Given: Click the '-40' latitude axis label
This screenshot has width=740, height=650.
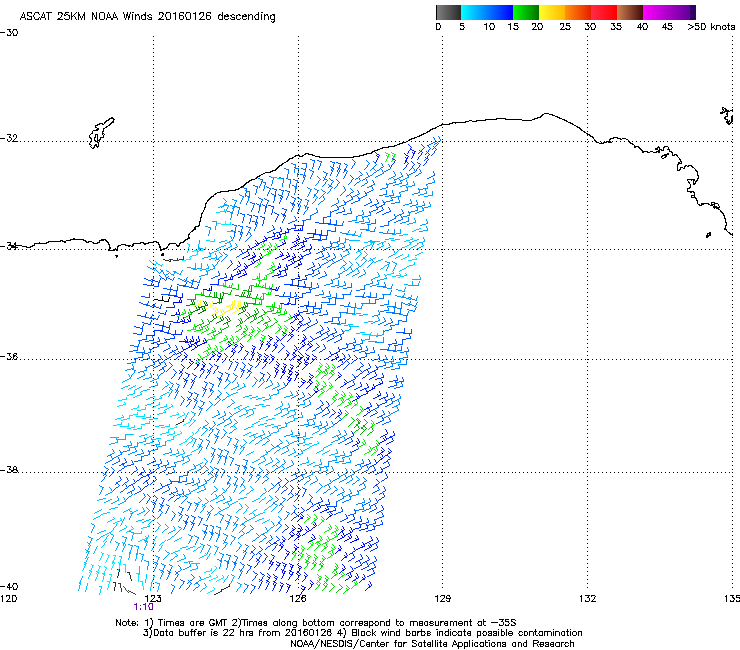Looking at the screenshot, I should tap(9, 586).
